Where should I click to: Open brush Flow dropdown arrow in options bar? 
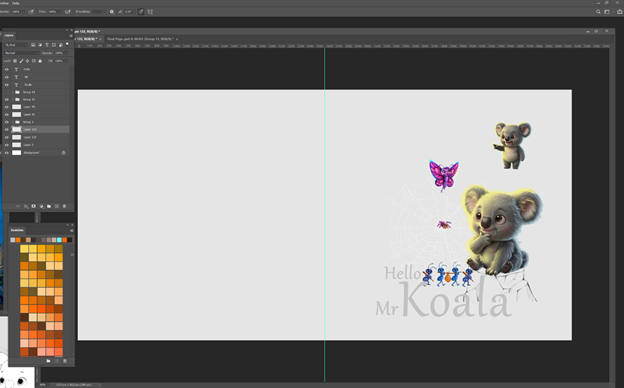(x=60, y=12)
